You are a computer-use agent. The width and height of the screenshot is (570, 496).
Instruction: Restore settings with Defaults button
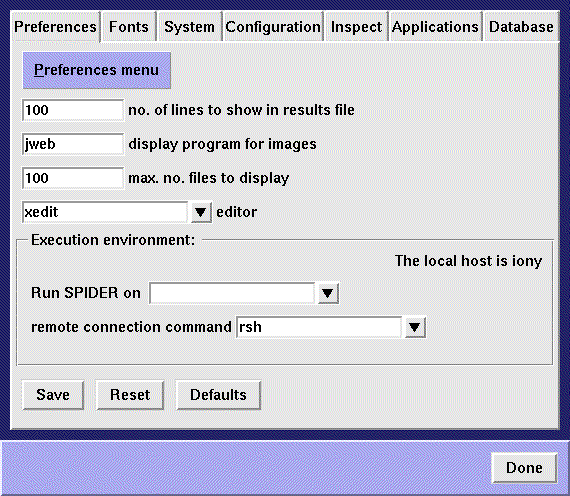[x=218, y=395]
